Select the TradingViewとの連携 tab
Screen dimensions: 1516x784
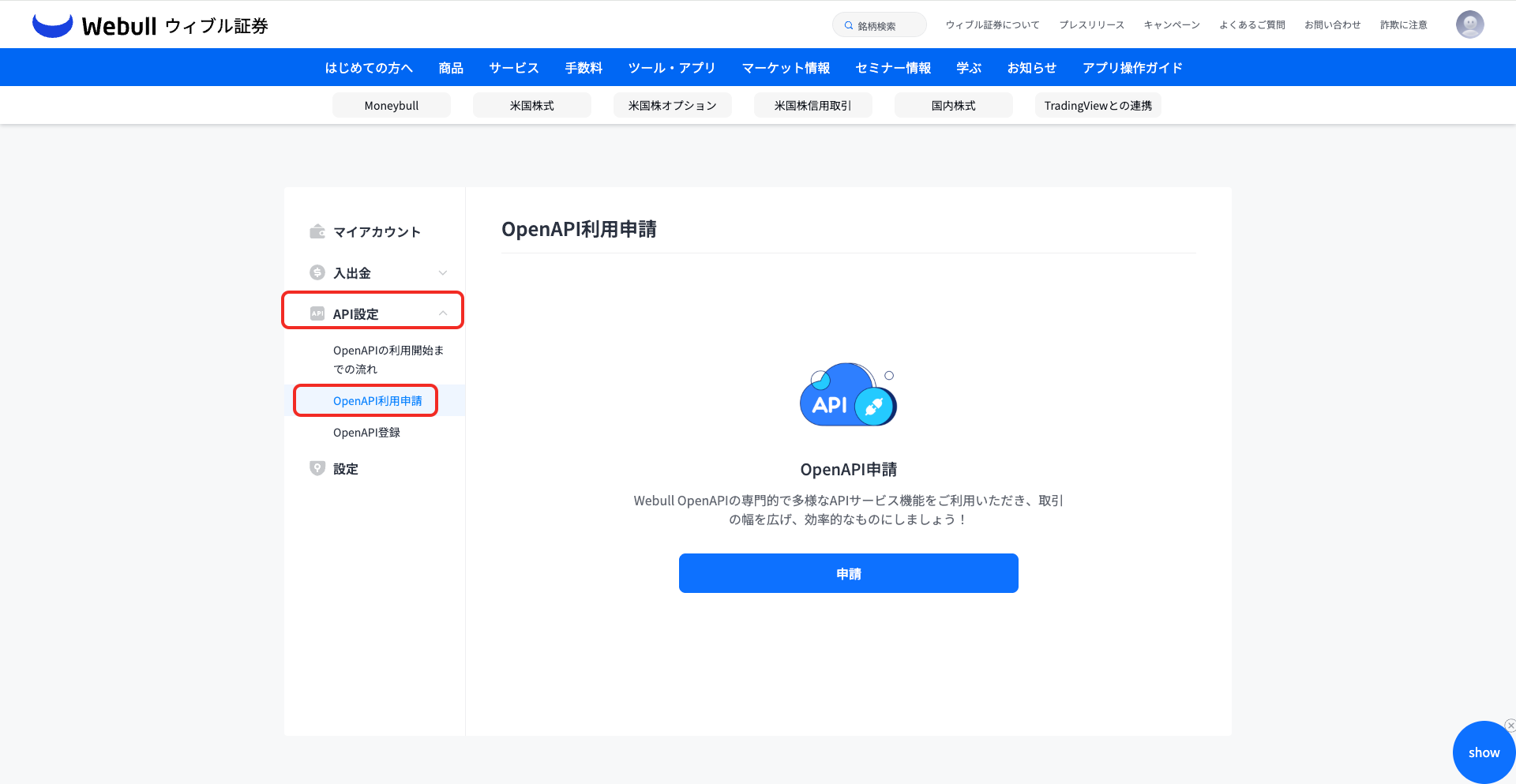tap(1098, 105)
